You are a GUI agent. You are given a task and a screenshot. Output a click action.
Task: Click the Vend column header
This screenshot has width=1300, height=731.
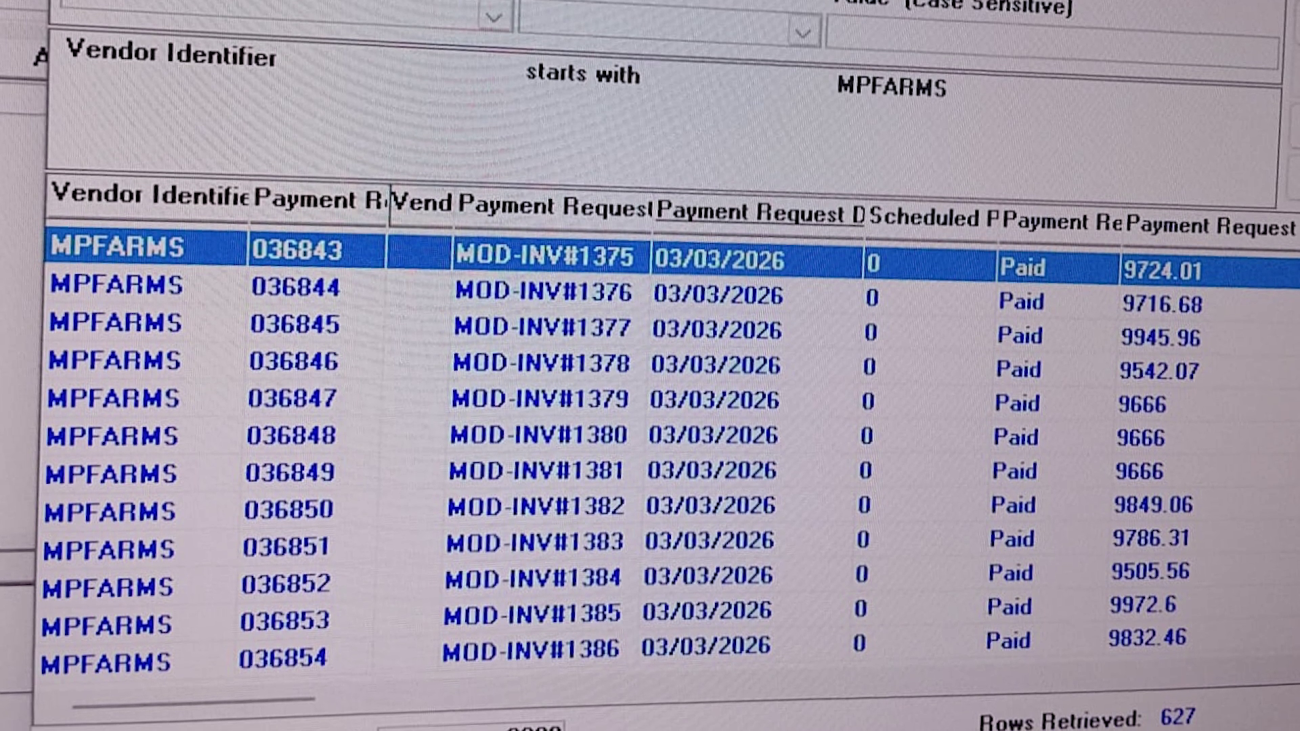pyautogui.click(x=422, y=204)
